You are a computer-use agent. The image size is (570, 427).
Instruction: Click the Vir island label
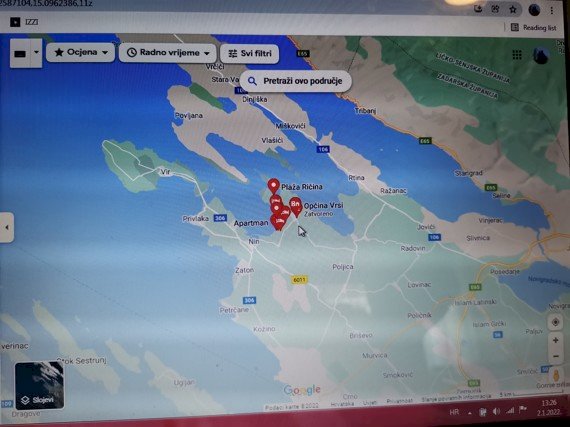[165, 172]
